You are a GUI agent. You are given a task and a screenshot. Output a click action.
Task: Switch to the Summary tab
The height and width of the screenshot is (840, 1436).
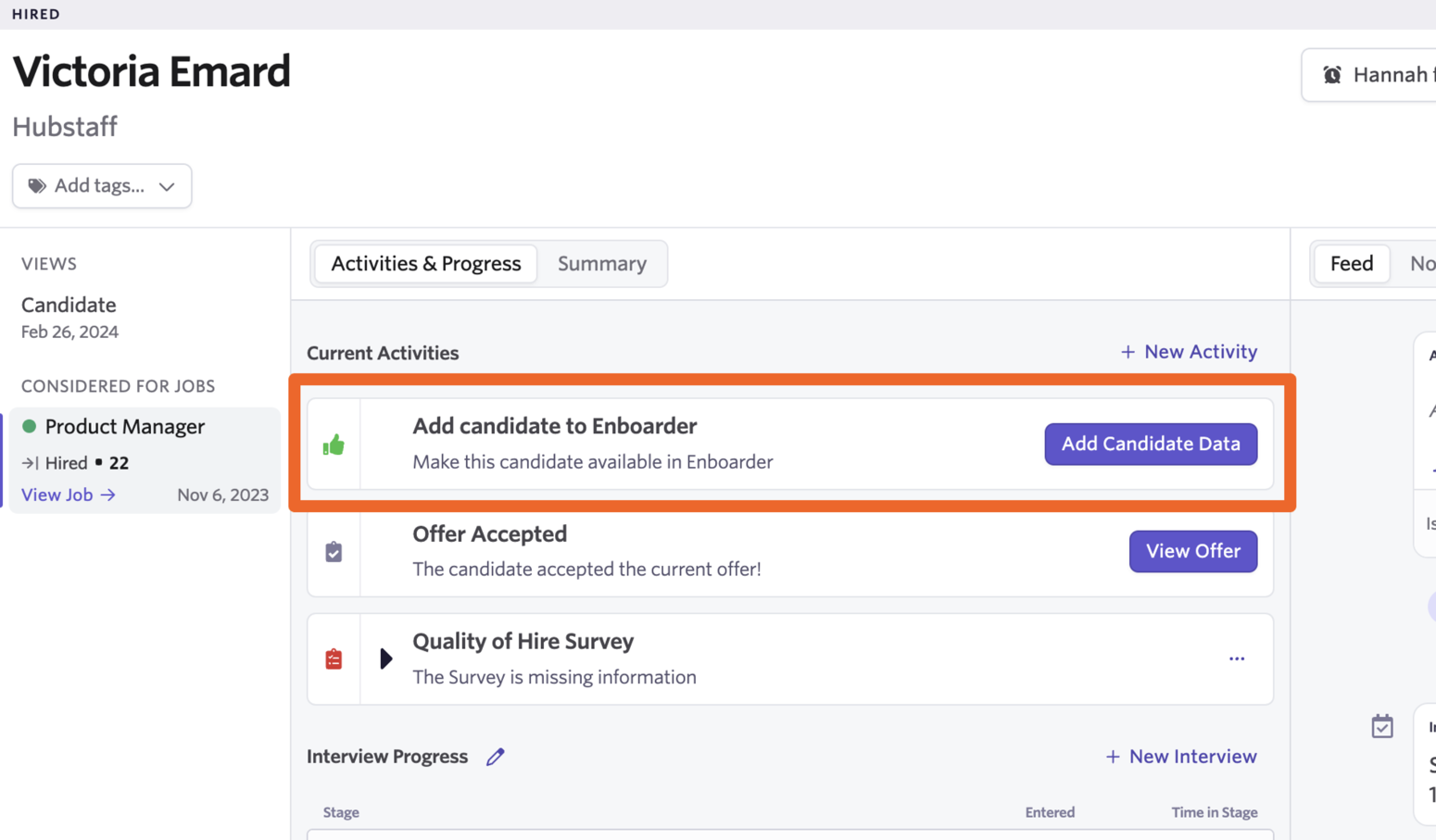(x=602, y=264)
